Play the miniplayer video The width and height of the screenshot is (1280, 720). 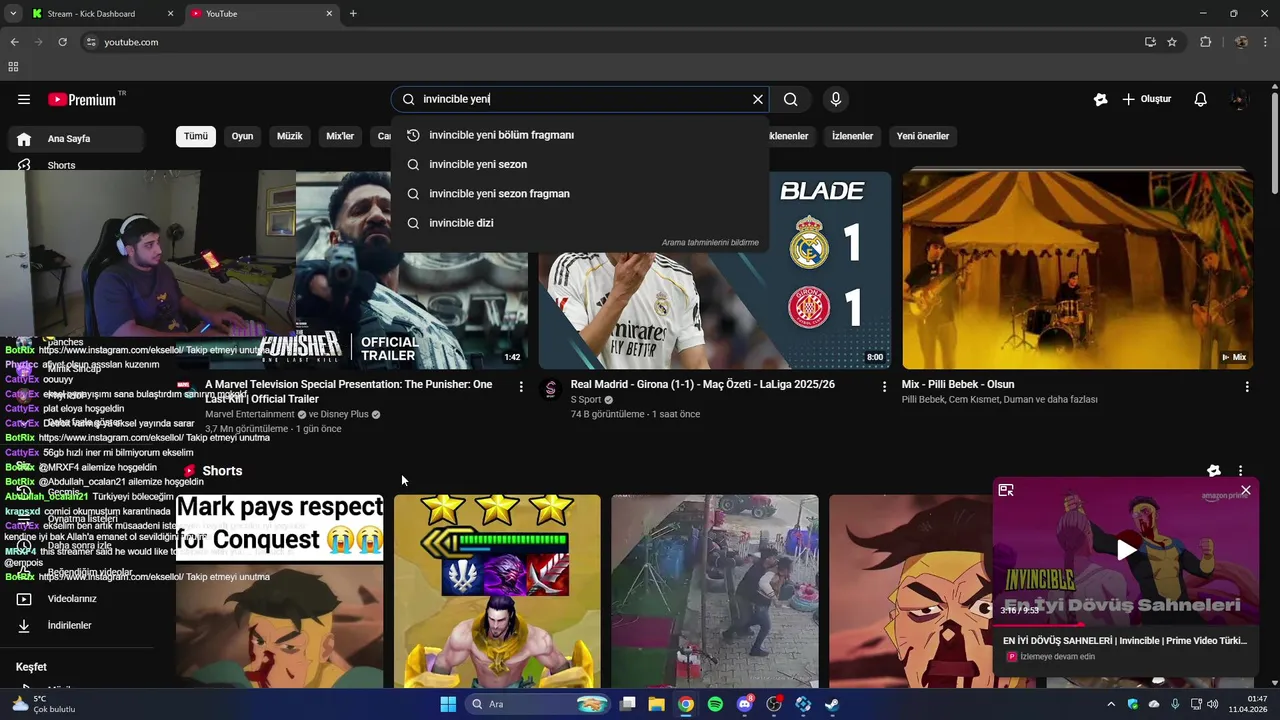click(x=1126, y=549)
